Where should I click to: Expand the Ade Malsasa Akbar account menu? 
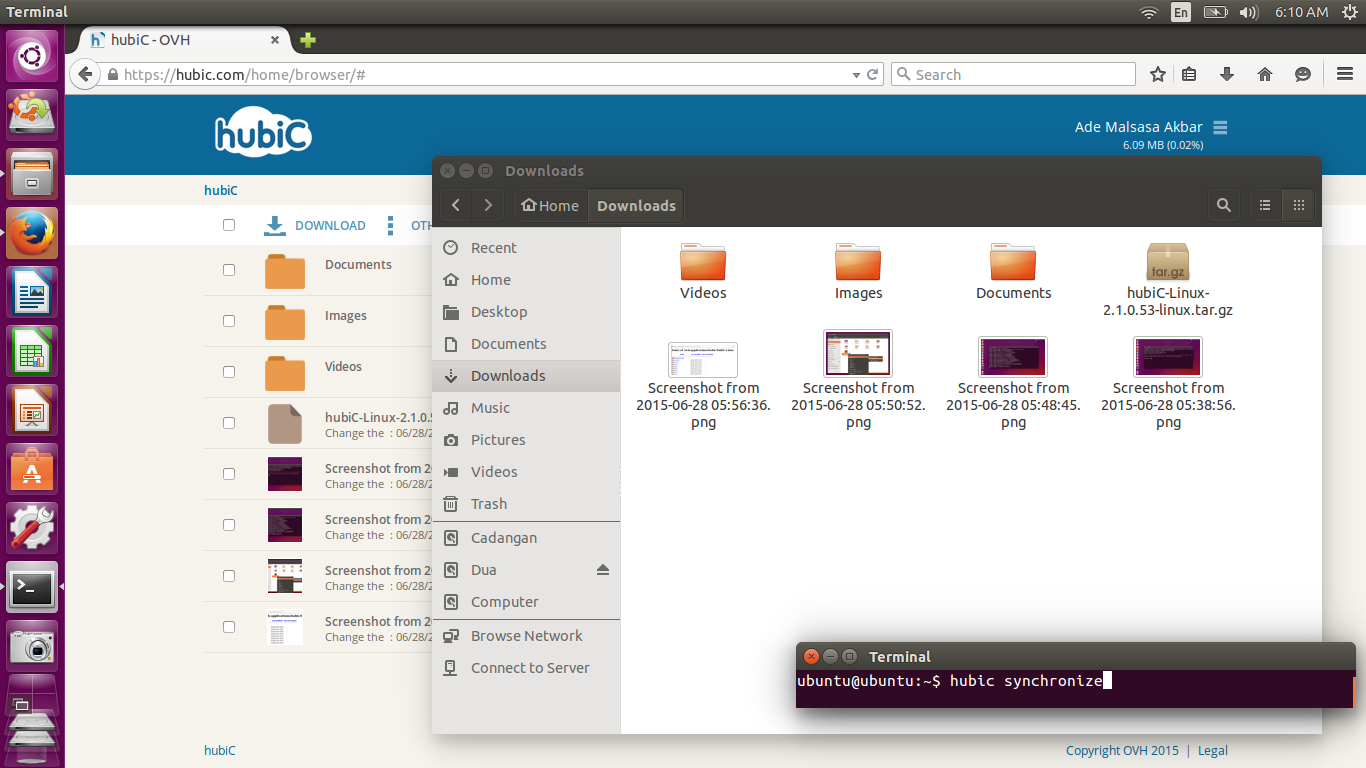click(x=1219, y=127)
